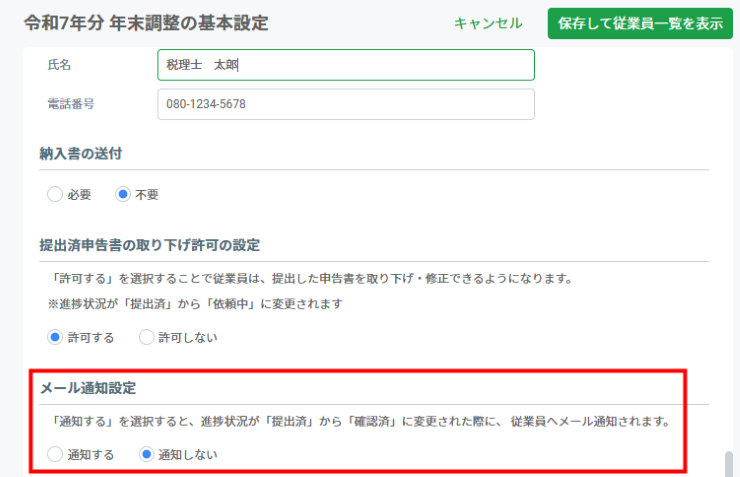740x477 pixels.
Task: Select 必要 for 納入書の送付
Action: pos(55,195)
